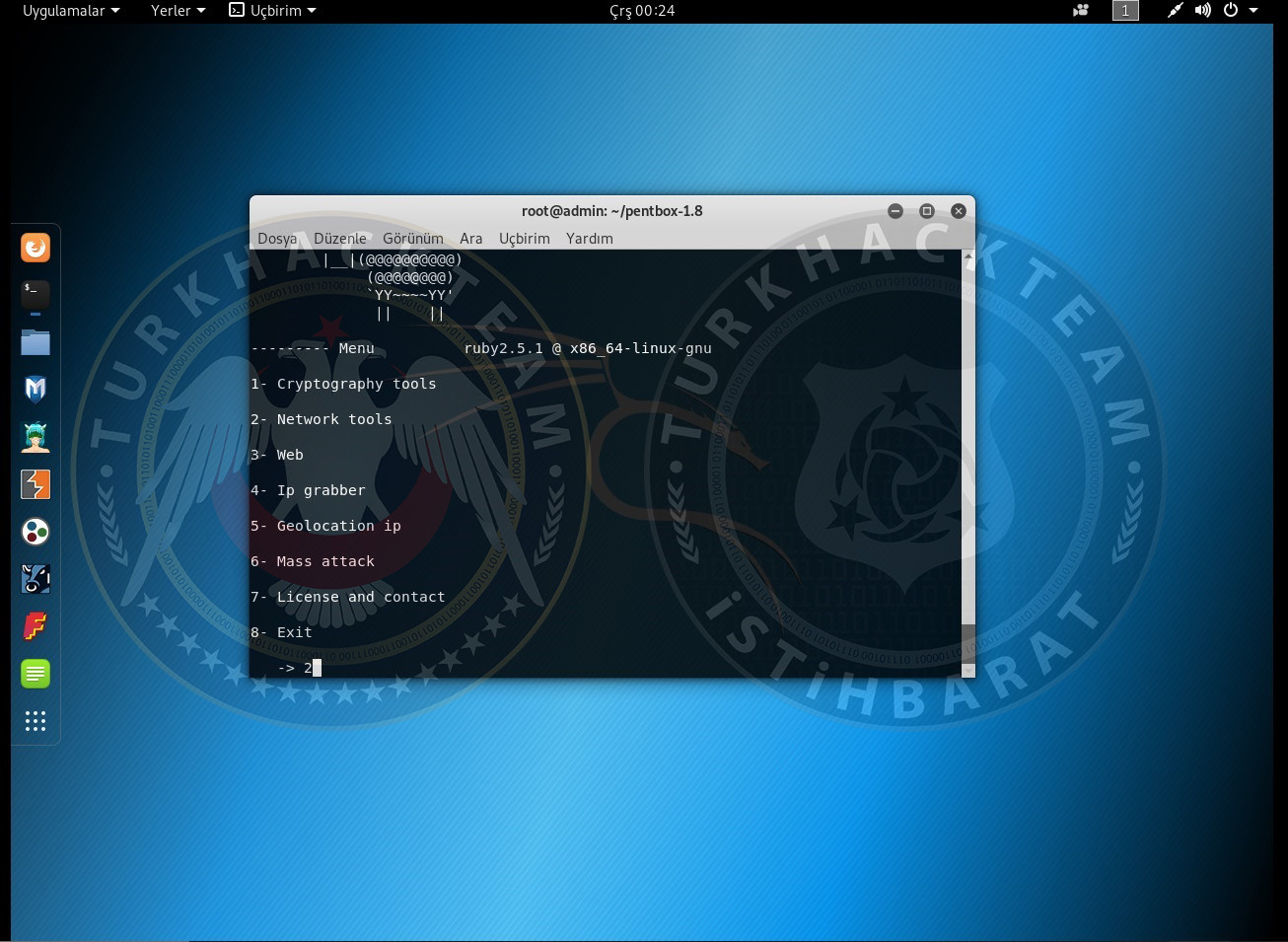Click the screen recorder icon in the top bar
The height and width of the screenshot is (942, 1288).
(x=1081, y=11)
